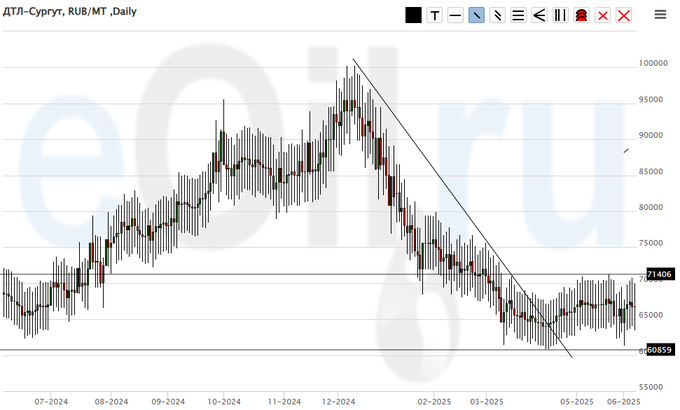680x410 pixels.
Task: Click the 60859 price level label
Action: coord(659,350)
